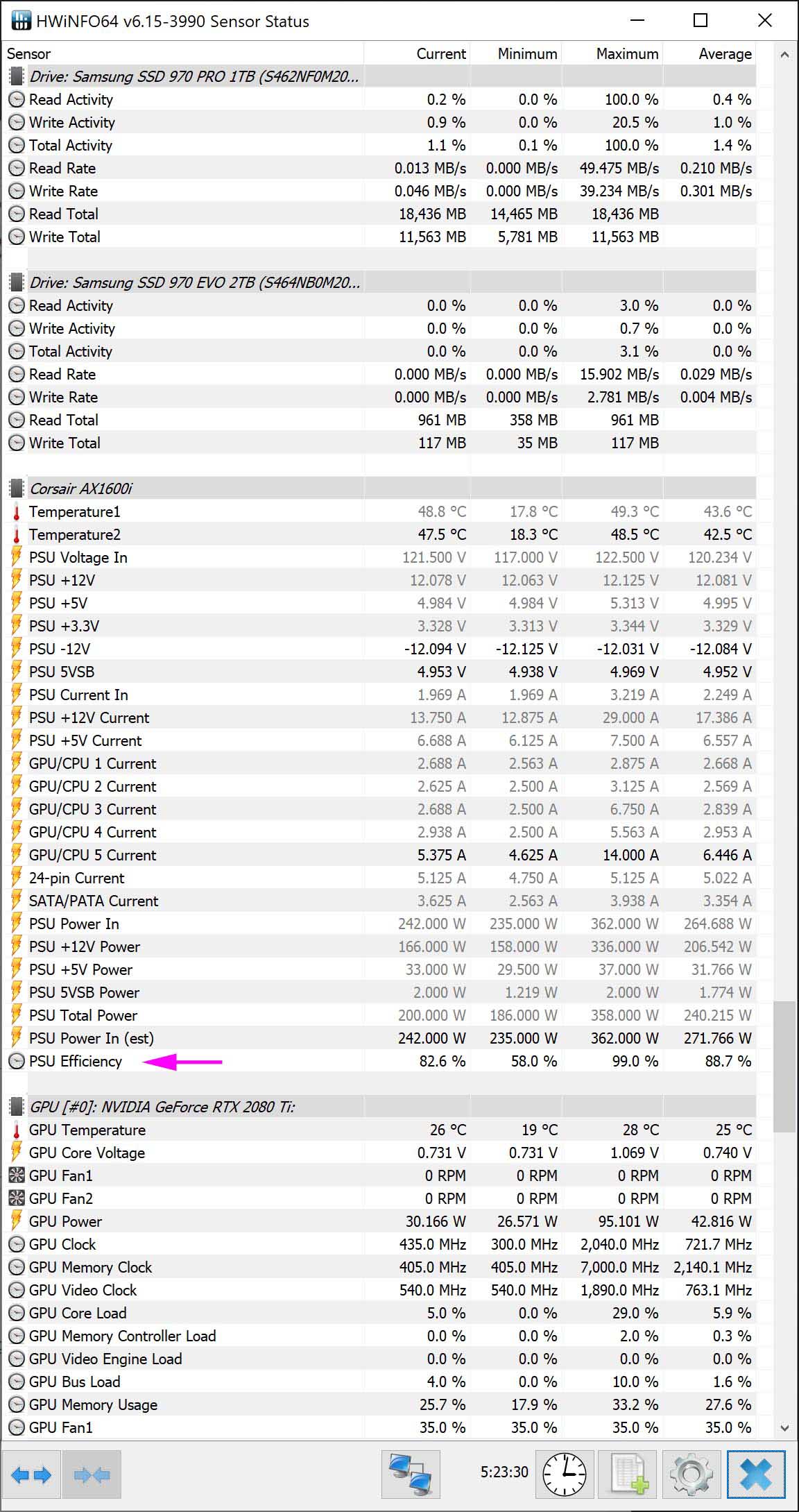The image size is (799, 1512).
Task: Select the GPU Core Load row
Action: (379, 1313)
